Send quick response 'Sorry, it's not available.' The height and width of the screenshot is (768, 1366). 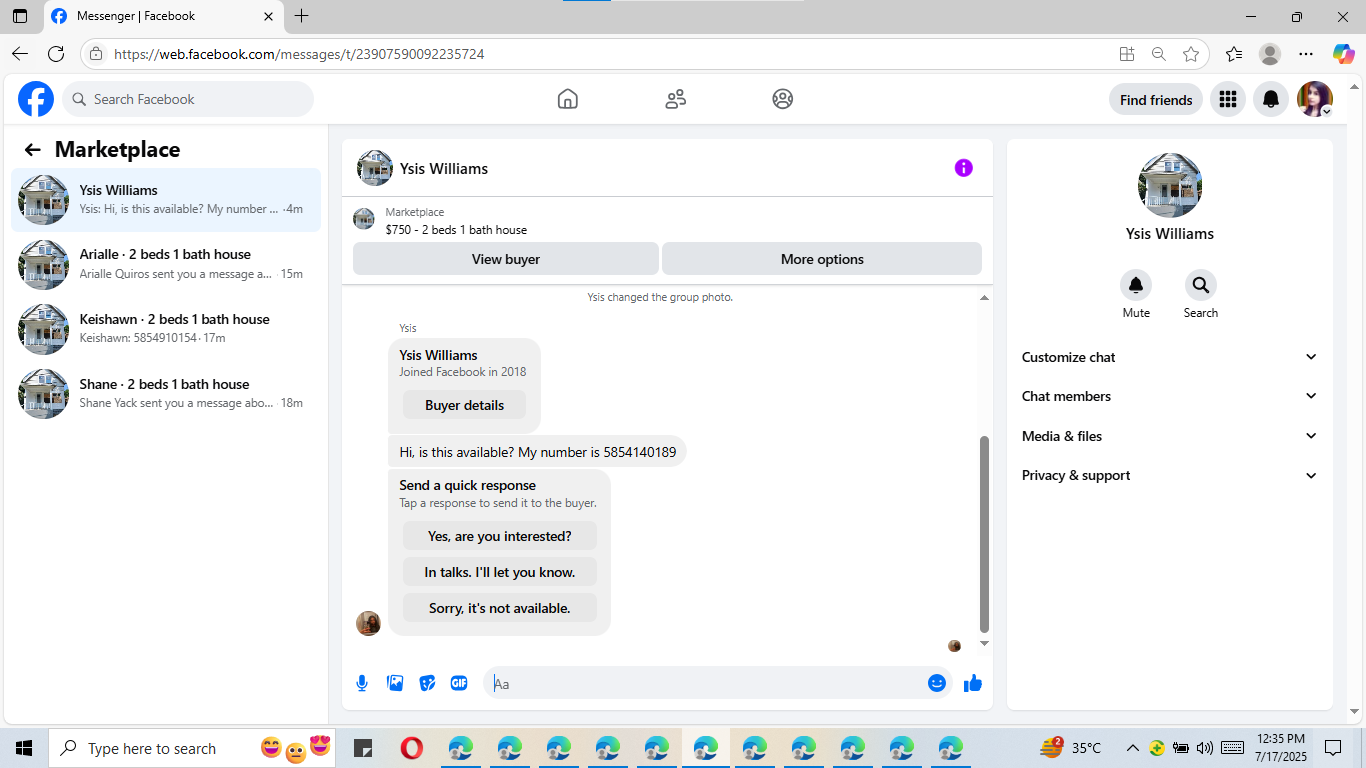point(500,608)
